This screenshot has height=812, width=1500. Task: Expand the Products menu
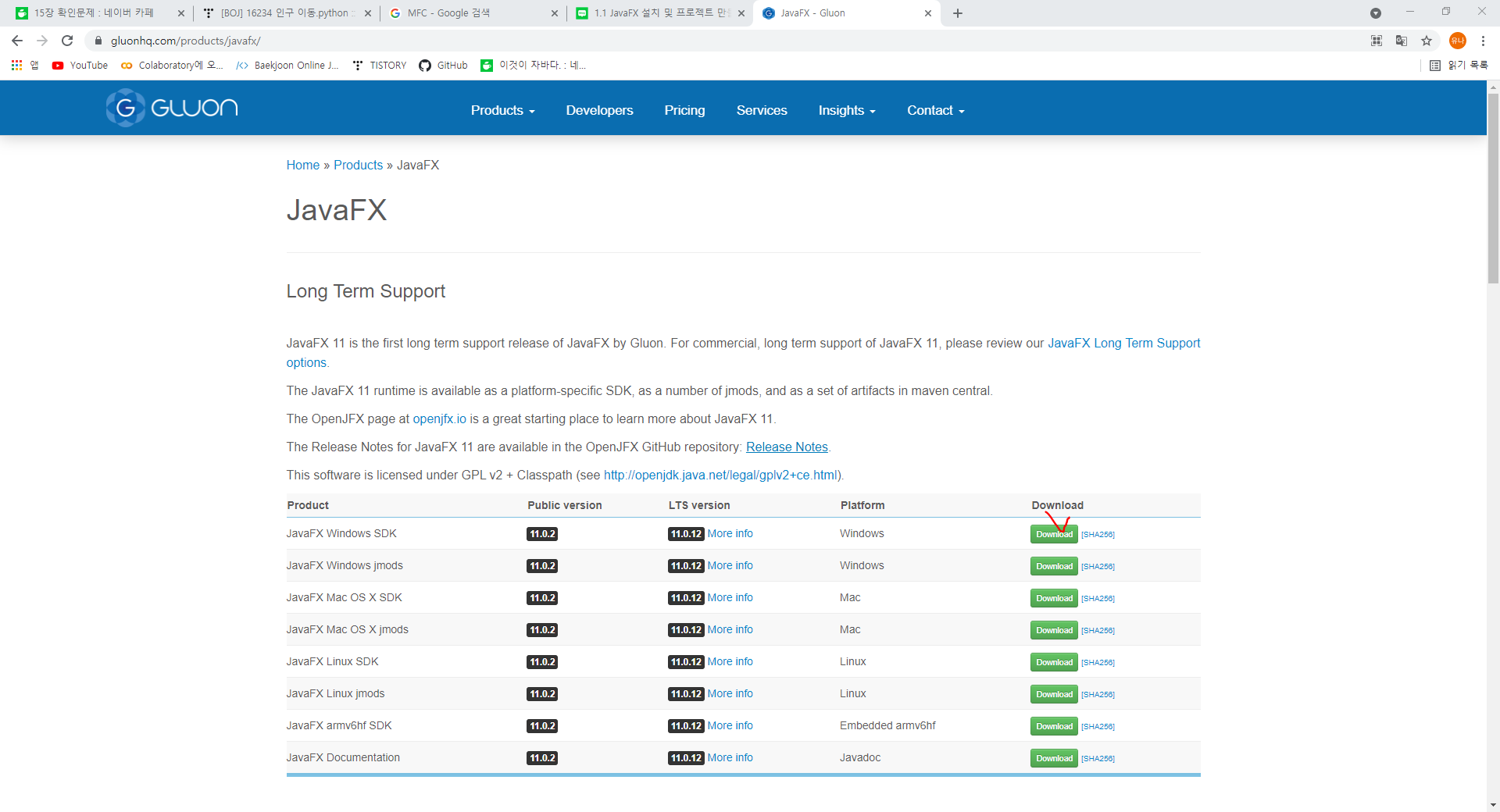[x=502, y=111]
